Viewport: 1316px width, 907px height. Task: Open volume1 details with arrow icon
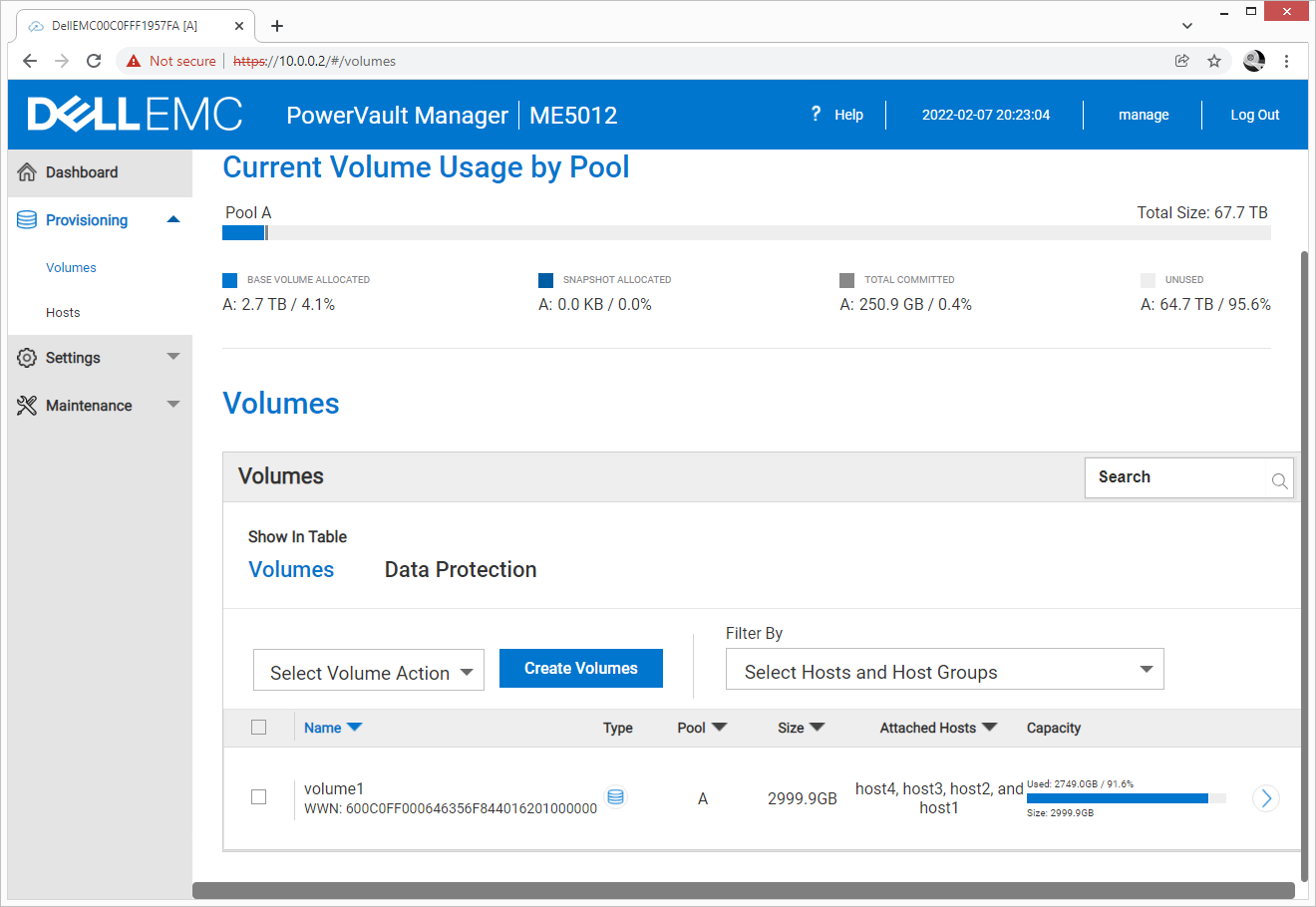coord(1265,798)
